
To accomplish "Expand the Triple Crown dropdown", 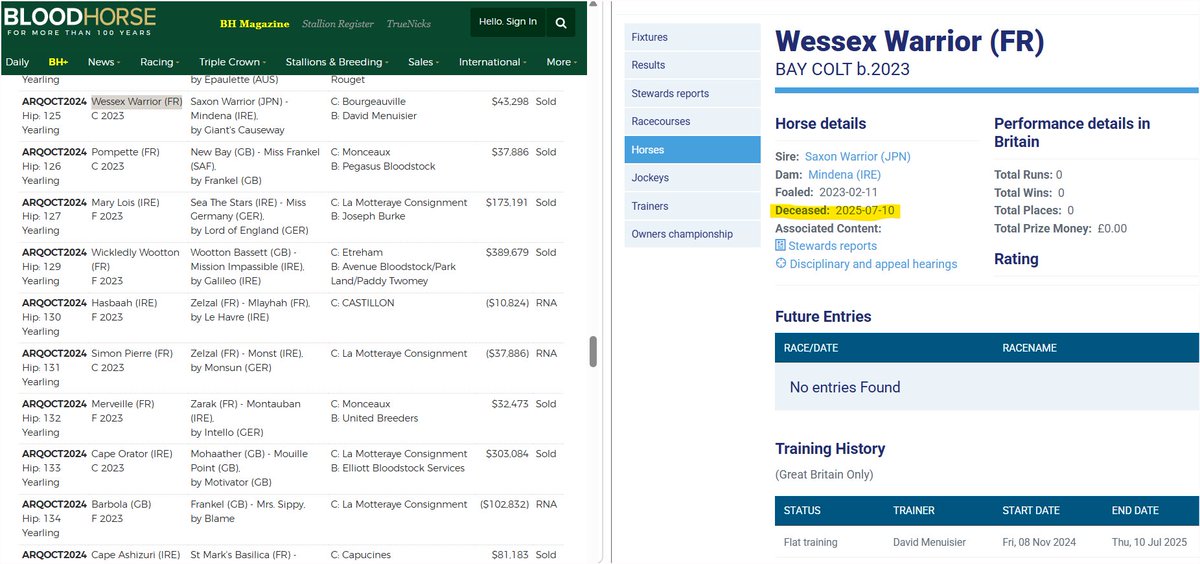I will (234, 62).
